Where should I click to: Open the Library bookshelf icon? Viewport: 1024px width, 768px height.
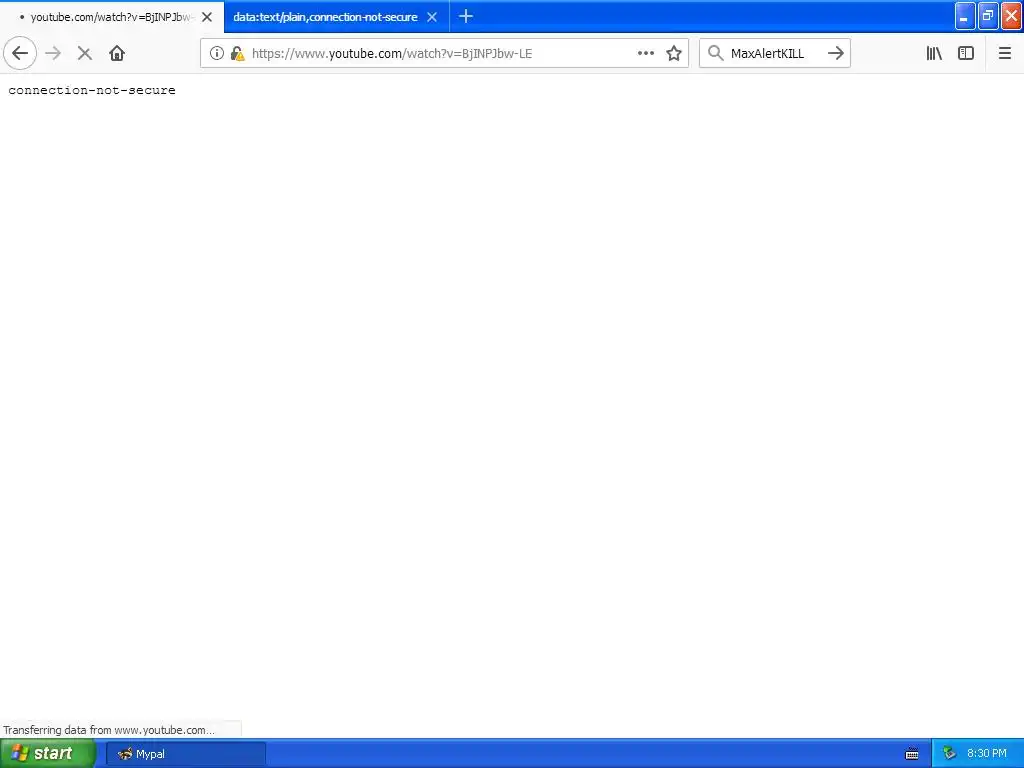[x=935, y=54]
